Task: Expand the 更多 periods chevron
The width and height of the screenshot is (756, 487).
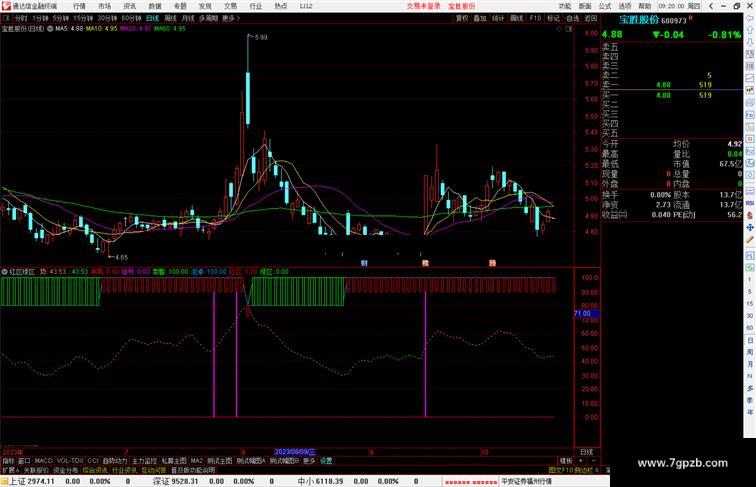Action: 231,18
